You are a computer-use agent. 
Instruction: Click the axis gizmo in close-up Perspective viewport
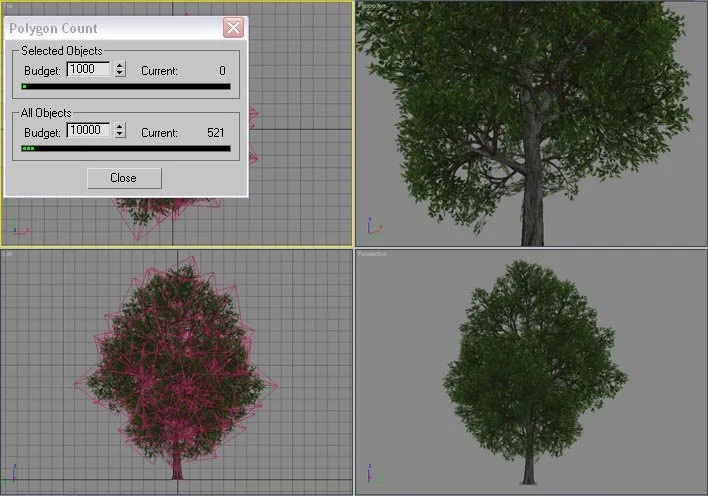click(374, 226)
